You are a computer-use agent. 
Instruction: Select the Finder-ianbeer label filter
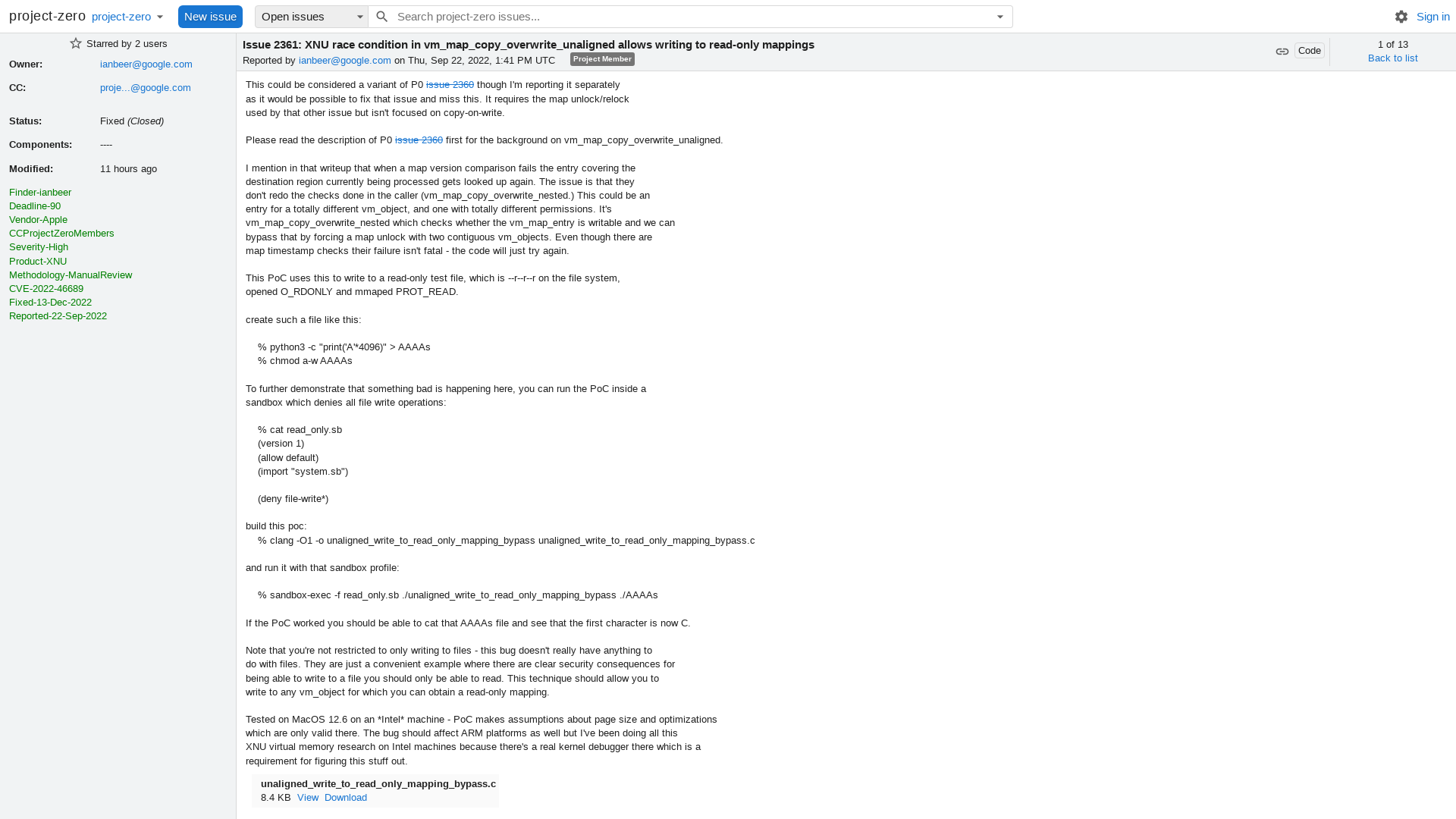pyautogui.click(x=40, y=192)
